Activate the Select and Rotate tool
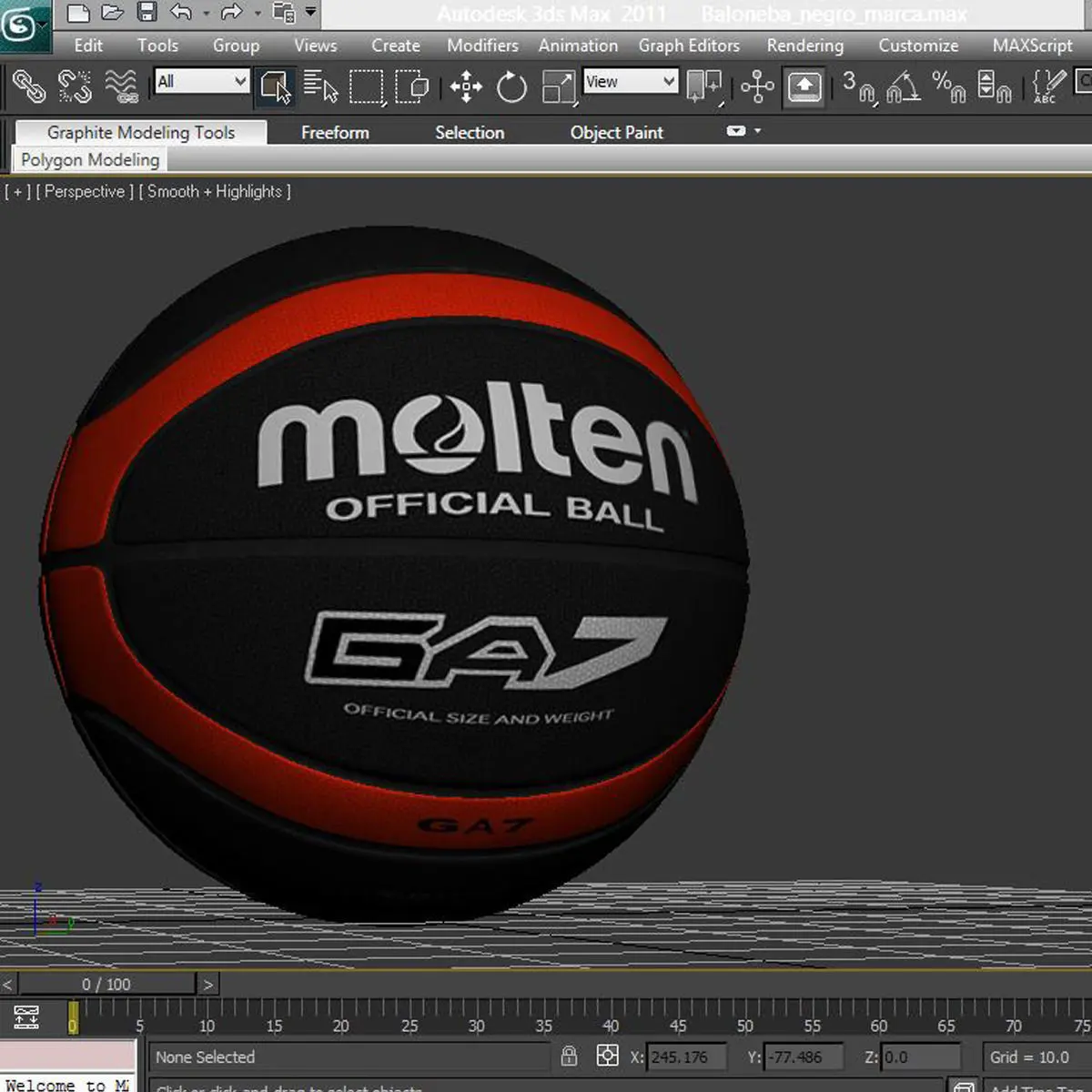The image size is (1092, 1092). coord(511,87)
